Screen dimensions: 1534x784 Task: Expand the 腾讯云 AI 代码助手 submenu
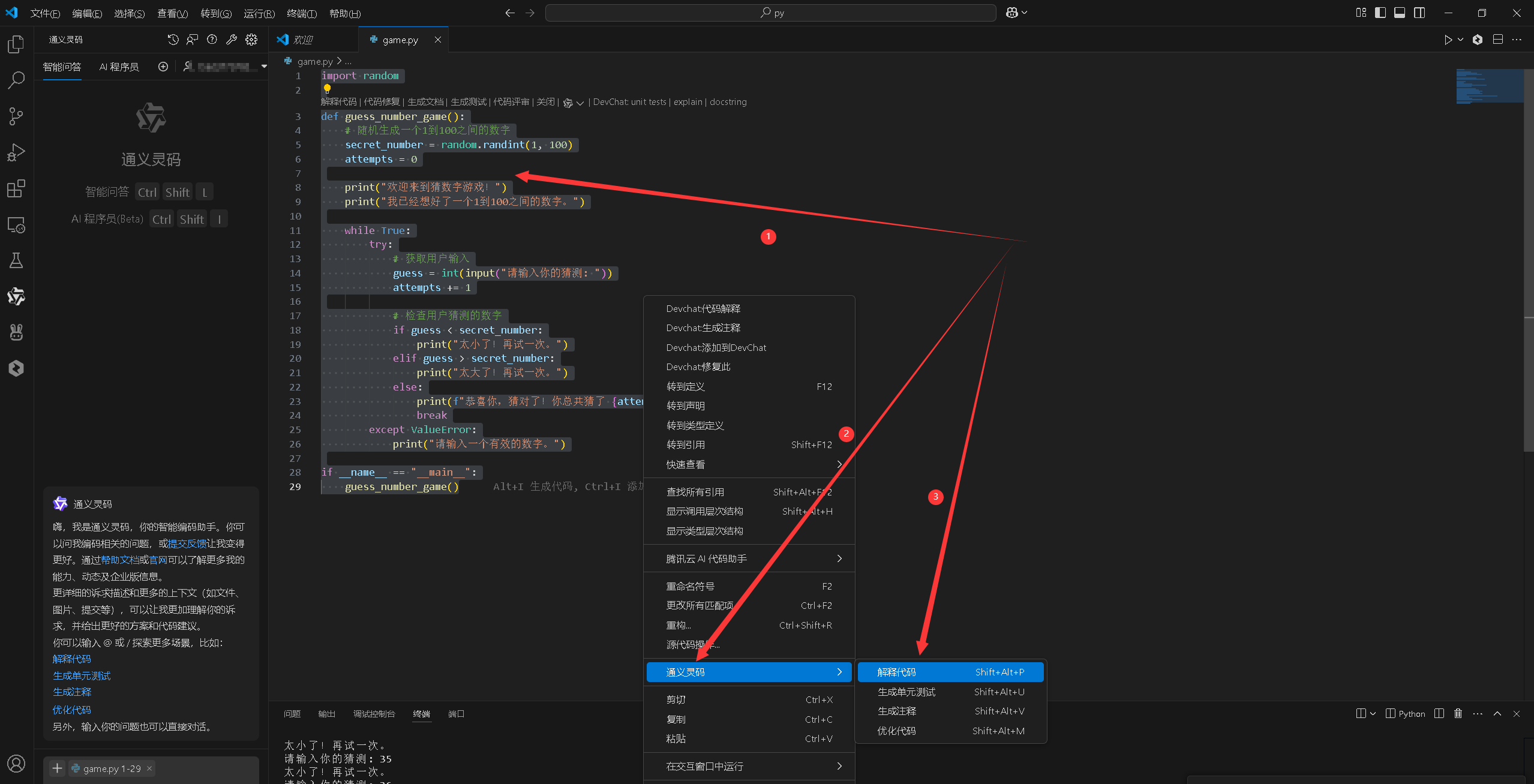[x=749, y=558]
